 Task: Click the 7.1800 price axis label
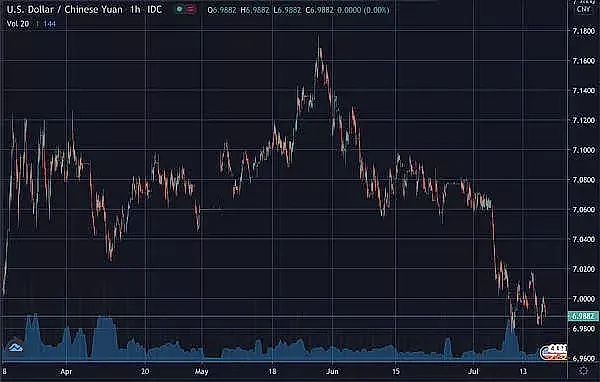[584, 31]
